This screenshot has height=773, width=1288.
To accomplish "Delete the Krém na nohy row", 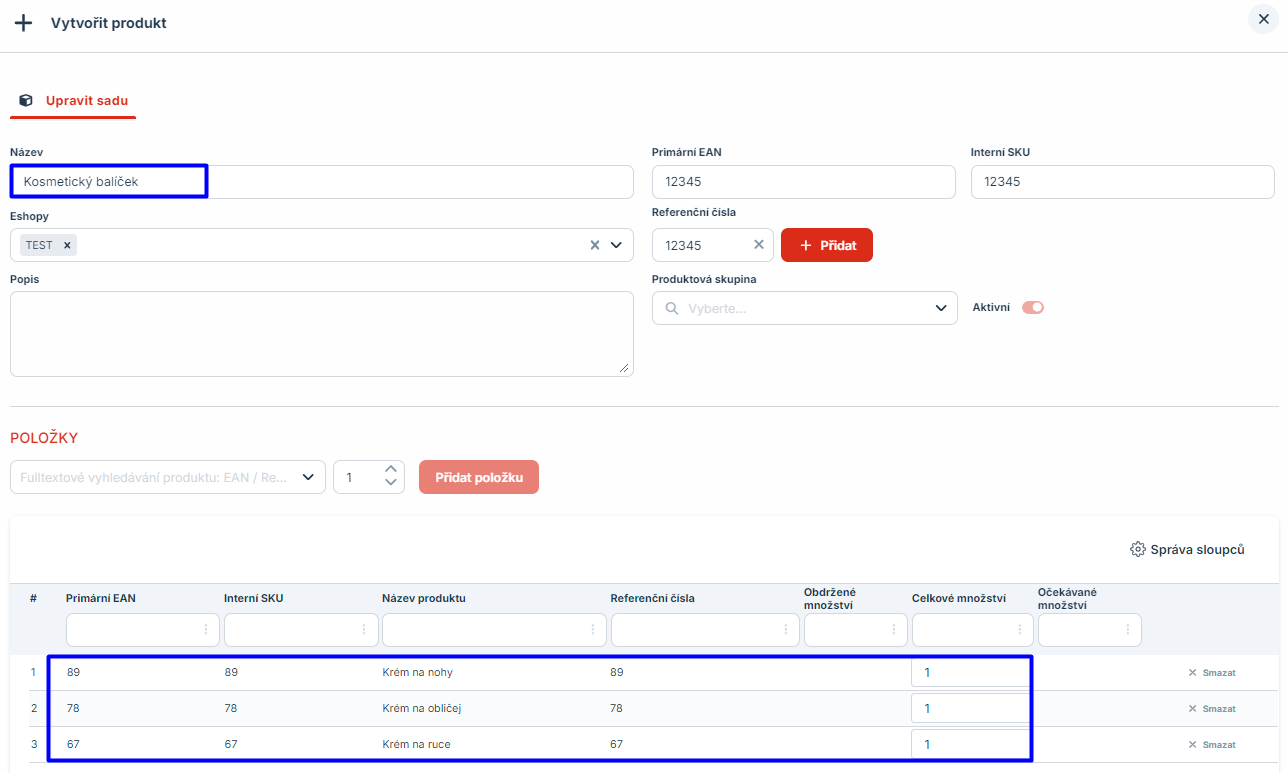I will [1211, 673].
